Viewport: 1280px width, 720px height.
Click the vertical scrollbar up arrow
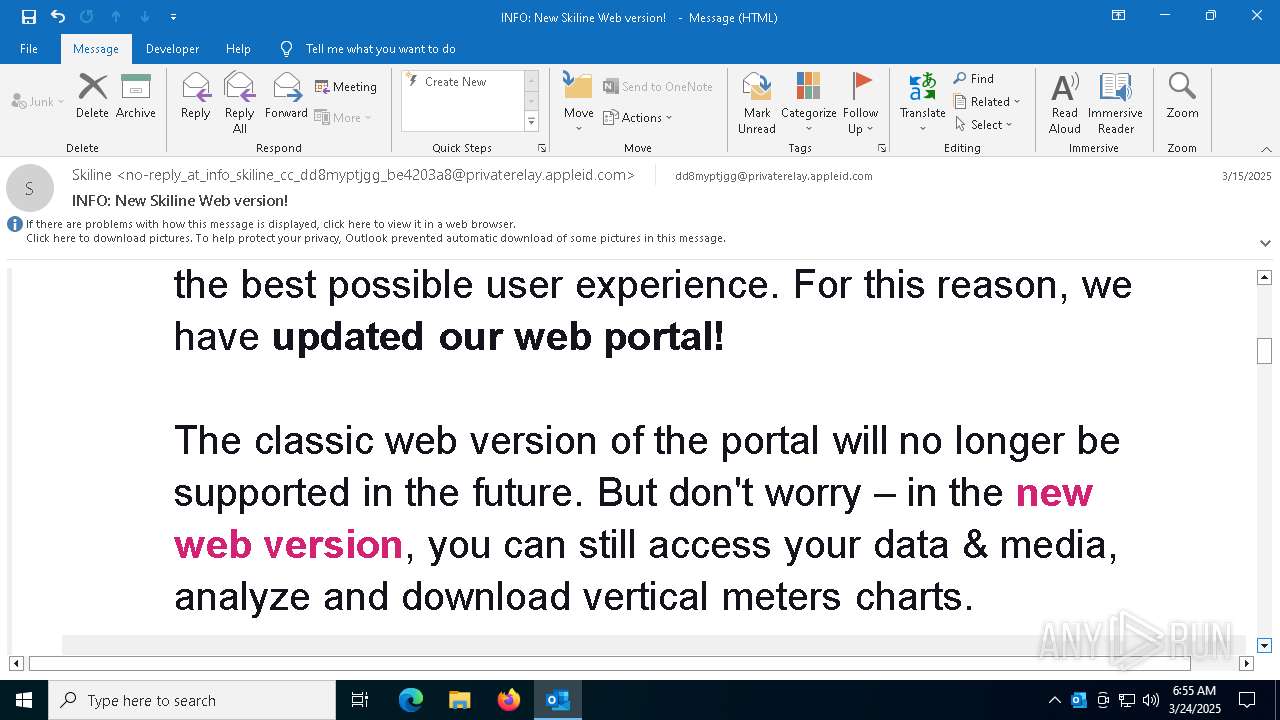(1264, 277)
